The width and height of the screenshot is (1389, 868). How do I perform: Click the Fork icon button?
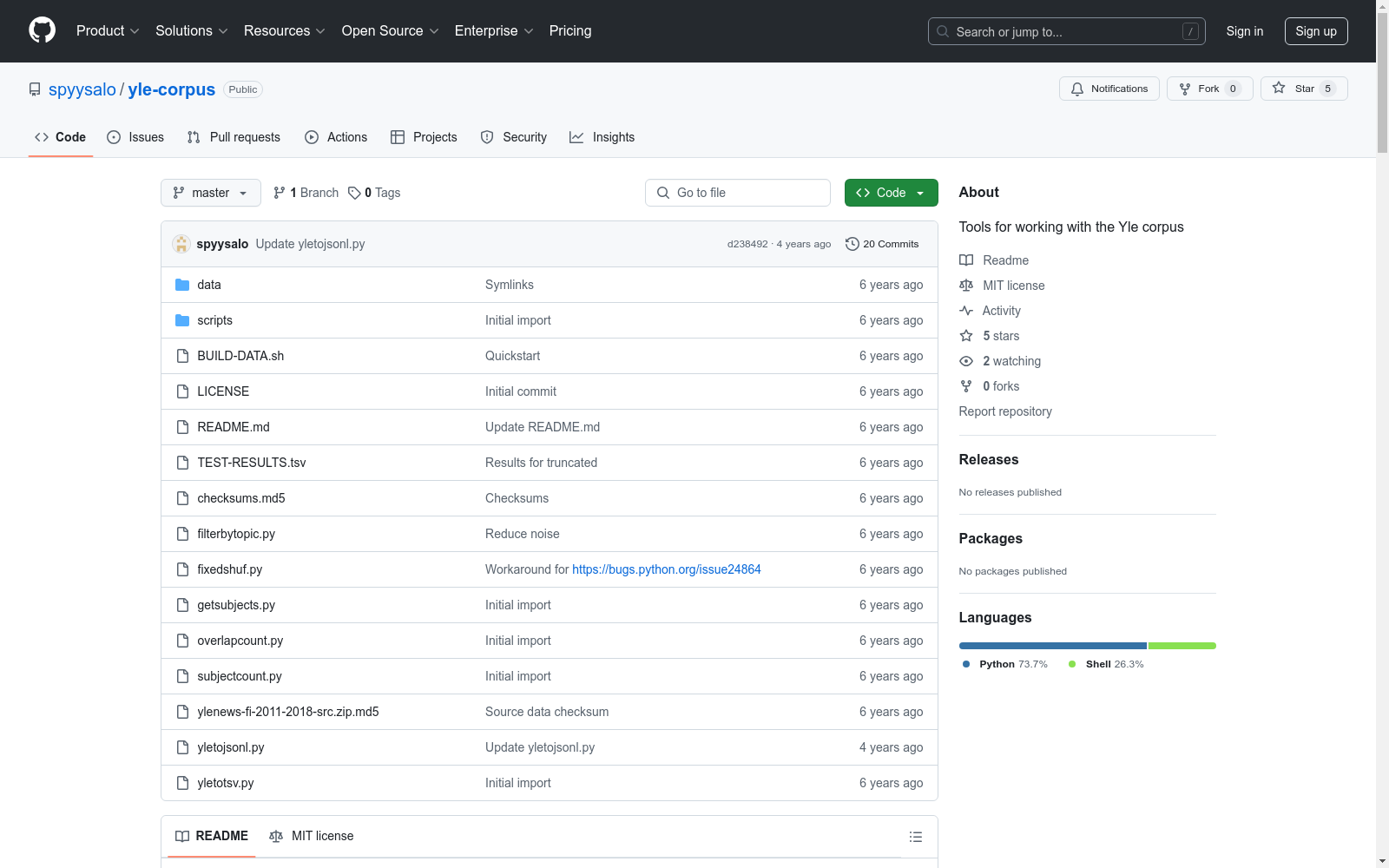[x=1185, y=89]
